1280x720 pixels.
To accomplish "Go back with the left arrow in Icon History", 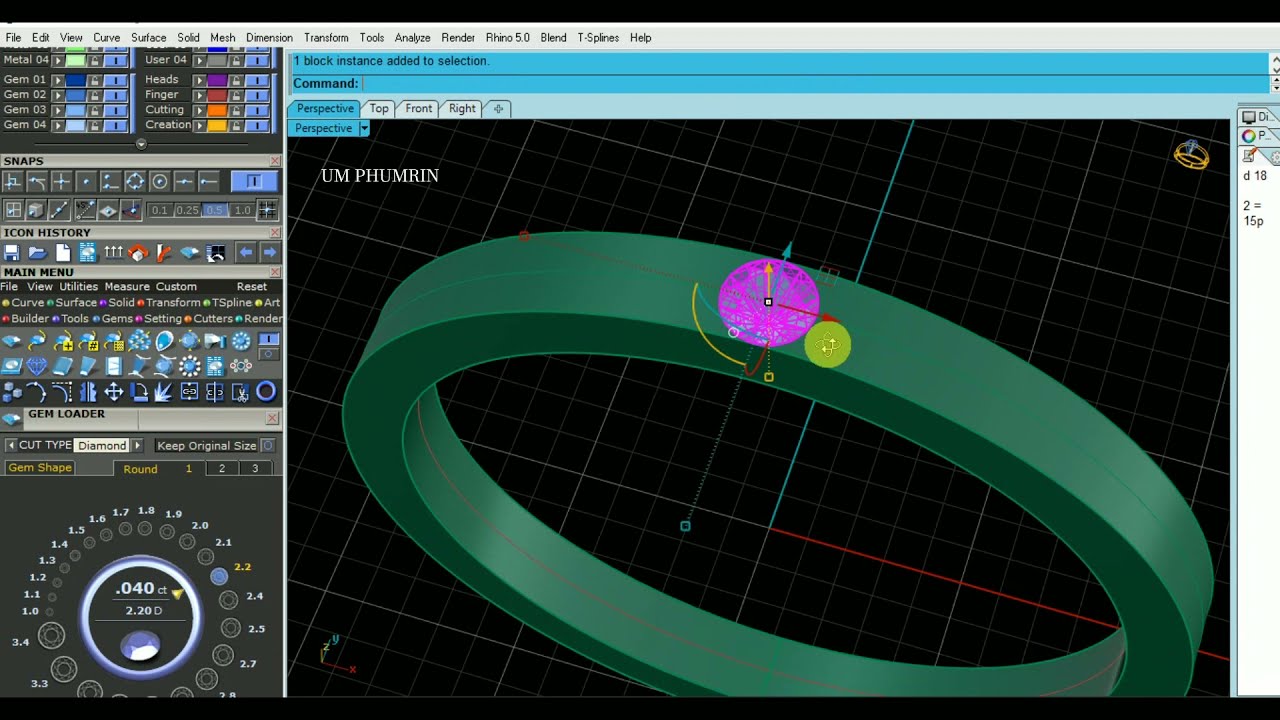I will (246, 253).
